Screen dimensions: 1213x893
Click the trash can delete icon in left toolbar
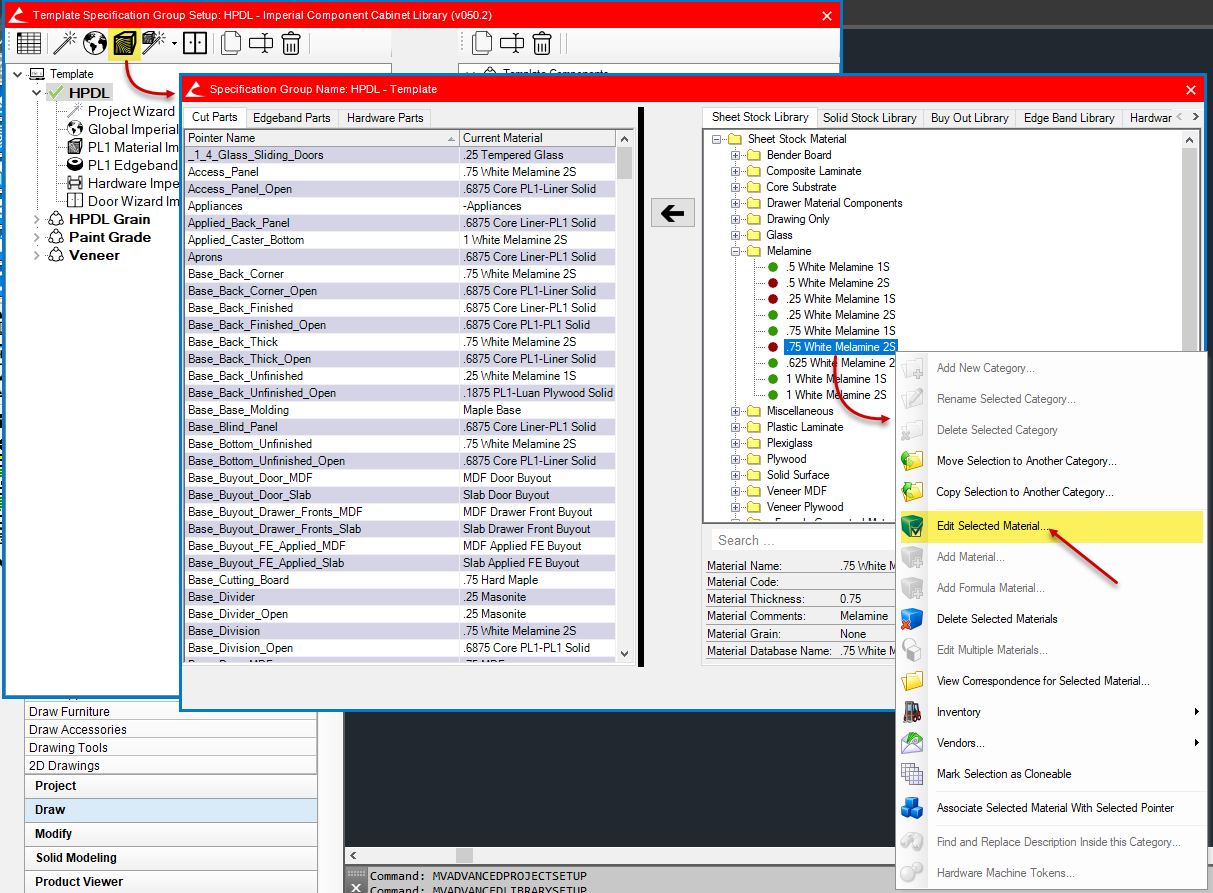(291, 43)
